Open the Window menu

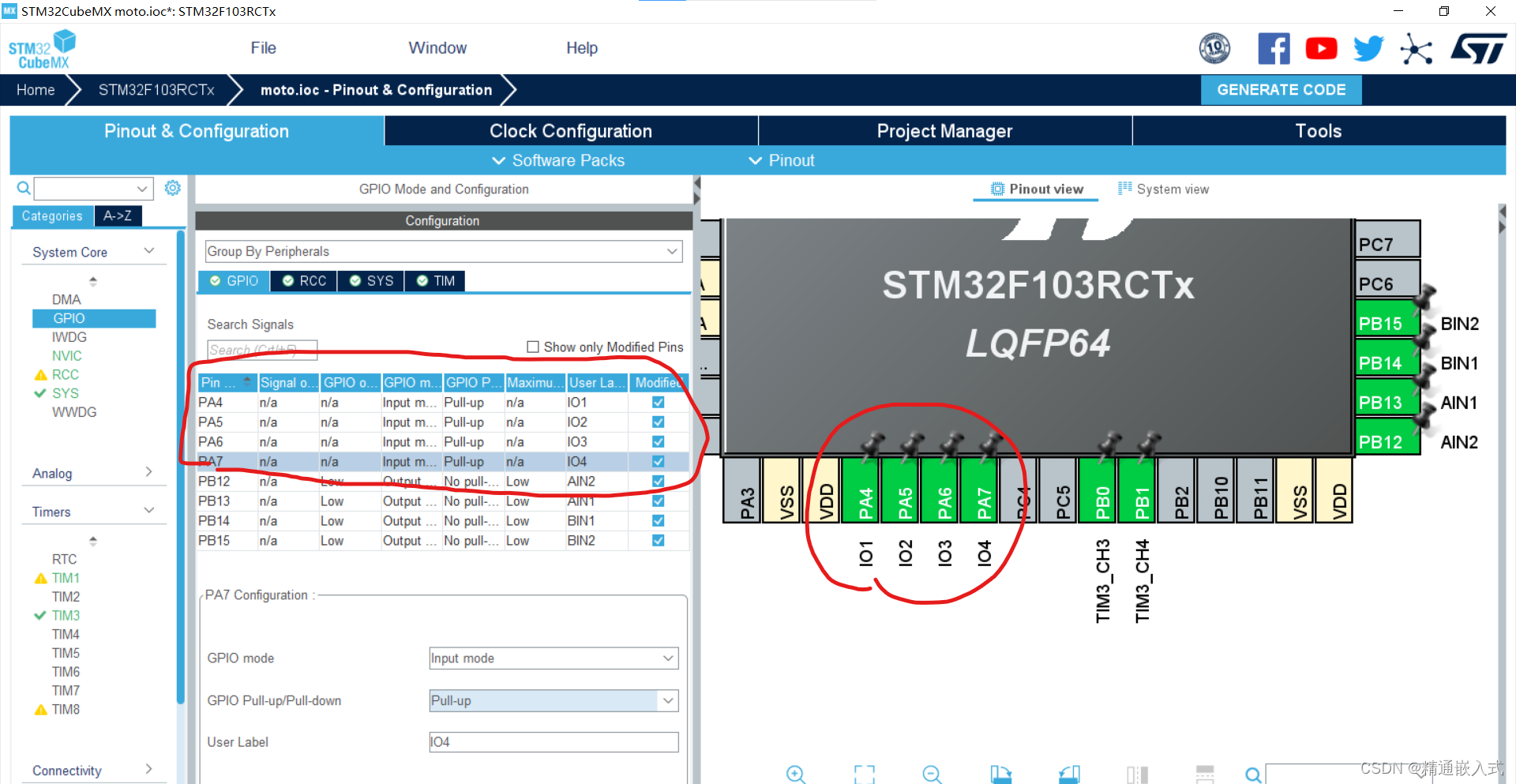tap(437, 48)
